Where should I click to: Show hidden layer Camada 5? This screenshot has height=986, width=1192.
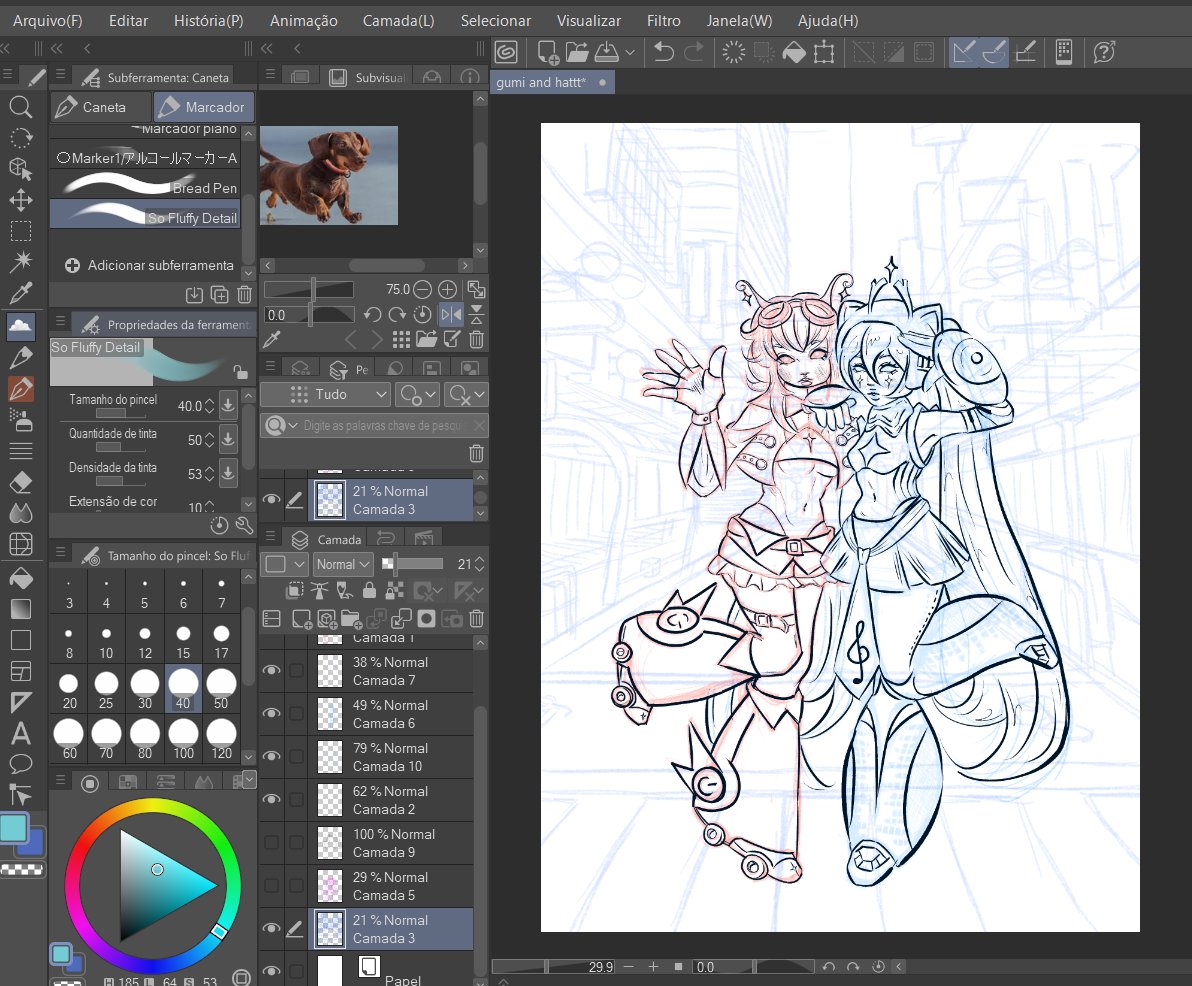tap(271, 886)
